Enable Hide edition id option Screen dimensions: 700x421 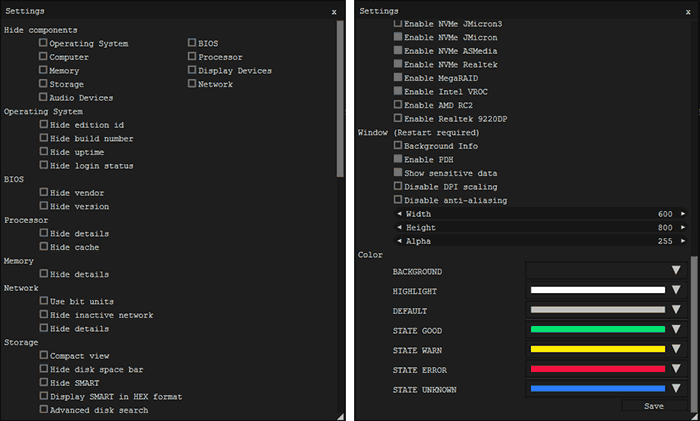(x=43, y=124)
